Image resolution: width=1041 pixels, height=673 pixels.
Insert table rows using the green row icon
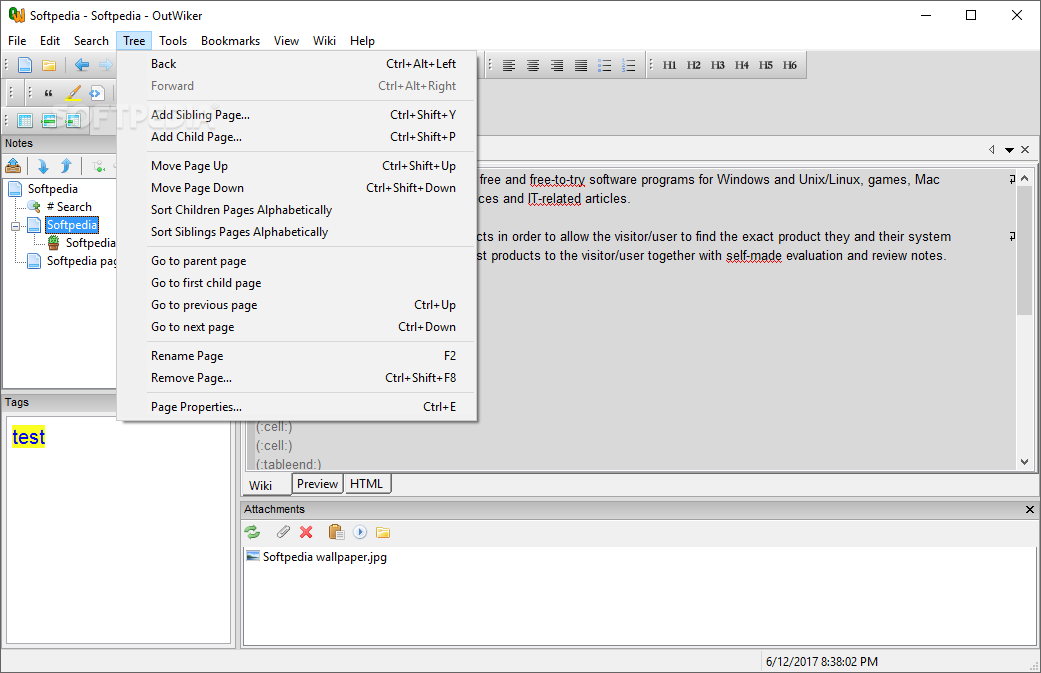tap(49, 120)
